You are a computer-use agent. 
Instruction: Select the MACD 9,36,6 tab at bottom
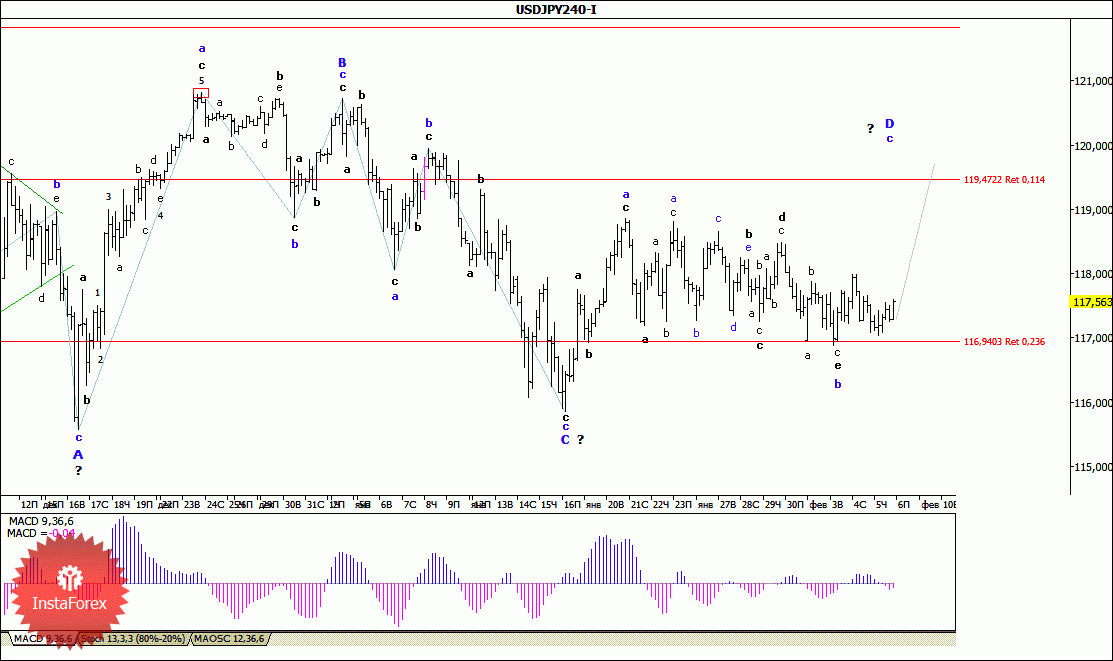43,638
